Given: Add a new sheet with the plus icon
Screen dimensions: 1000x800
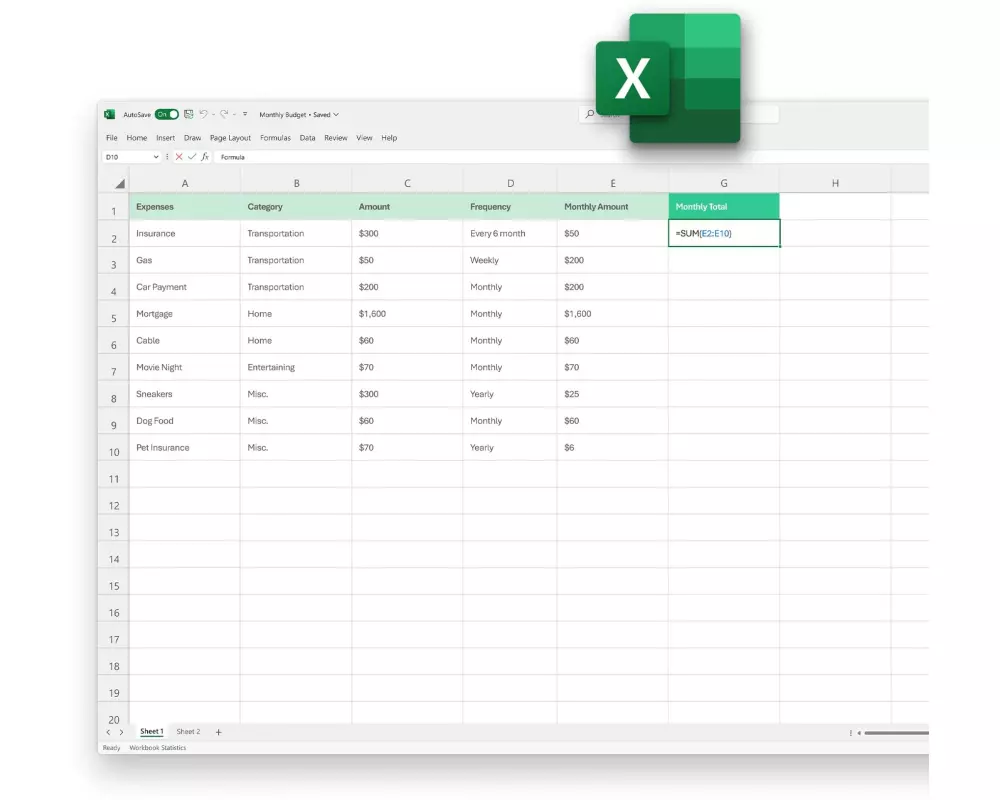Looking at the screenshot, I should click(219, 732).
